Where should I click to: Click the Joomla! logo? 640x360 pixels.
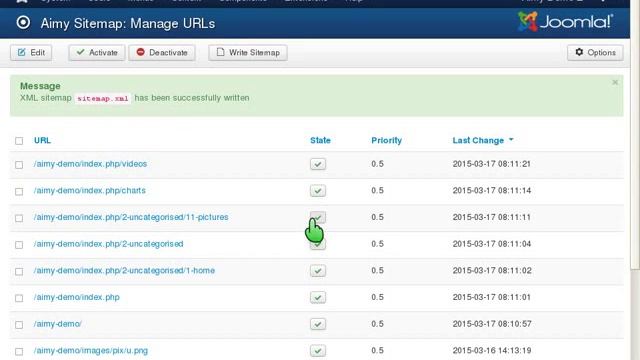click(565, 22)
